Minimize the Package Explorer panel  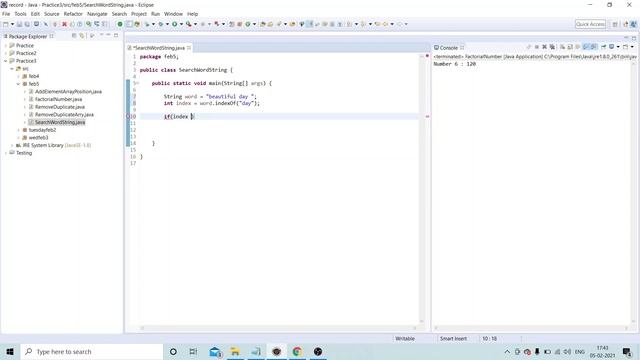click(x=109, y=36)
